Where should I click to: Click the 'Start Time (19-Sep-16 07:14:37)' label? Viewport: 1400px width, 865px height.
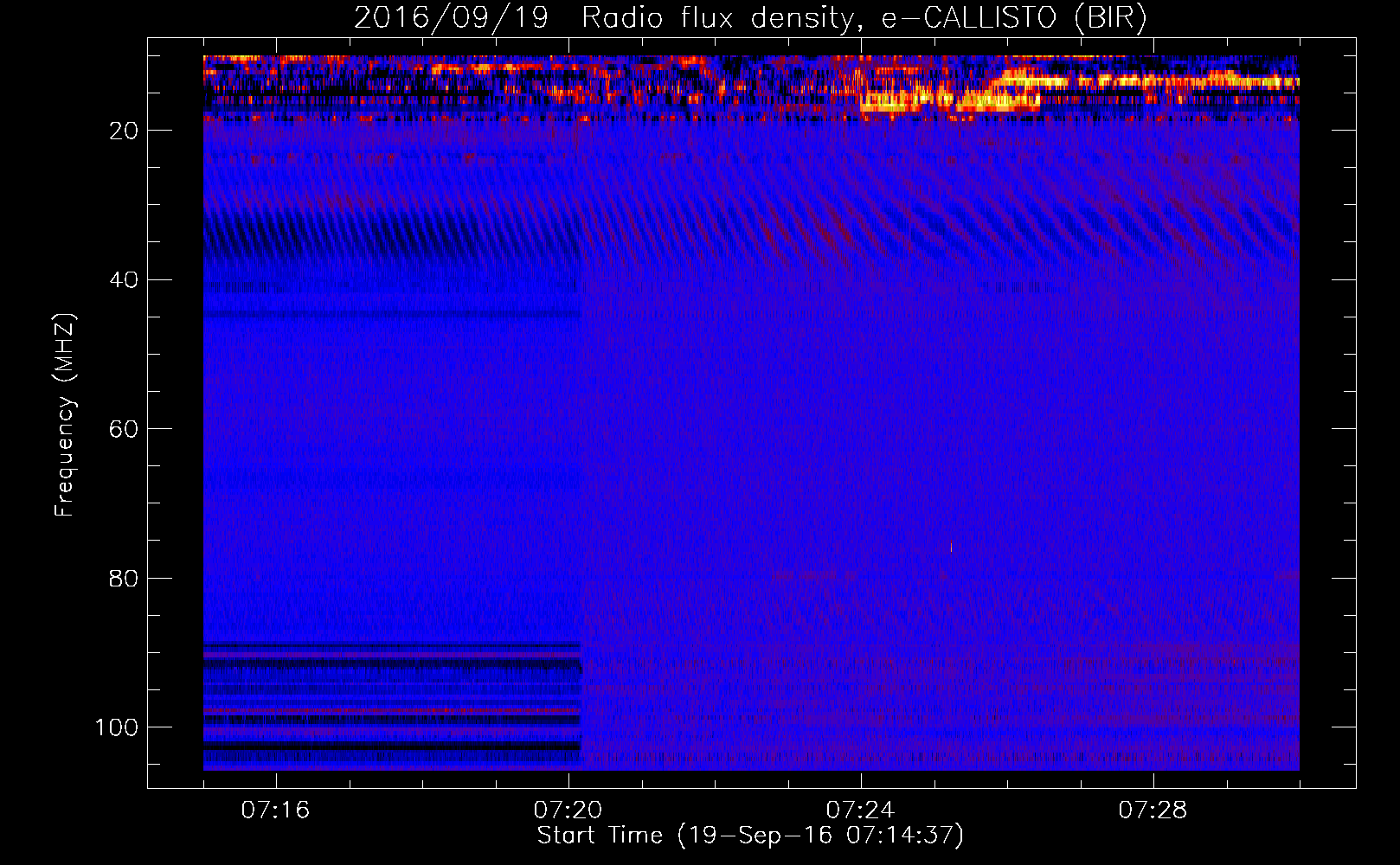(750, 836)
